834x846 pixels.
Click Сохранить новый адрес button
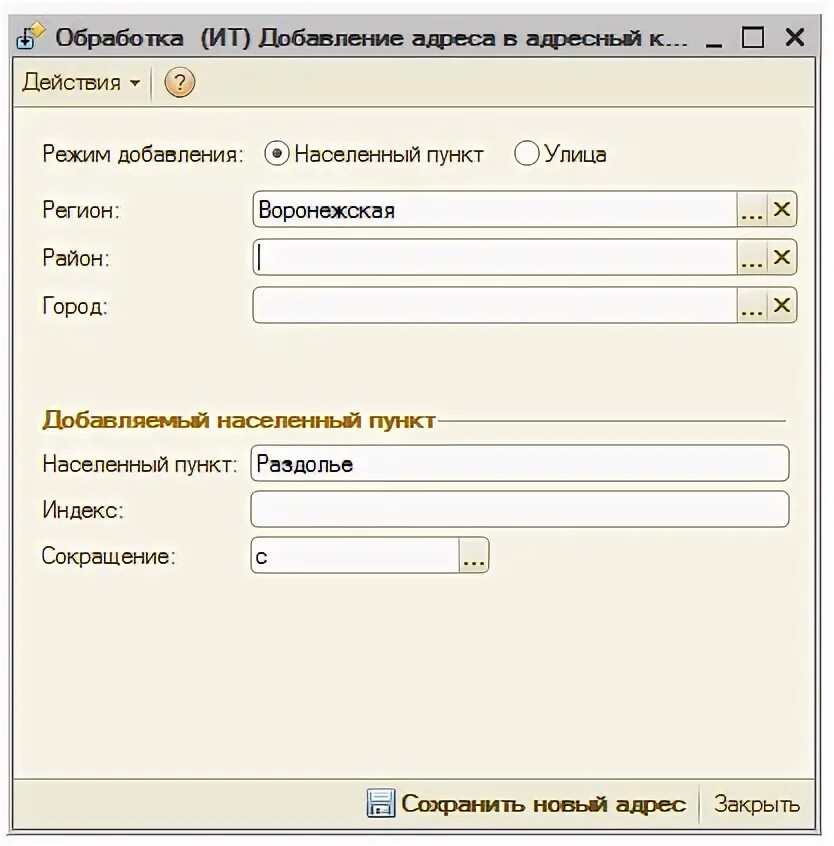click(x=527, y=804)
